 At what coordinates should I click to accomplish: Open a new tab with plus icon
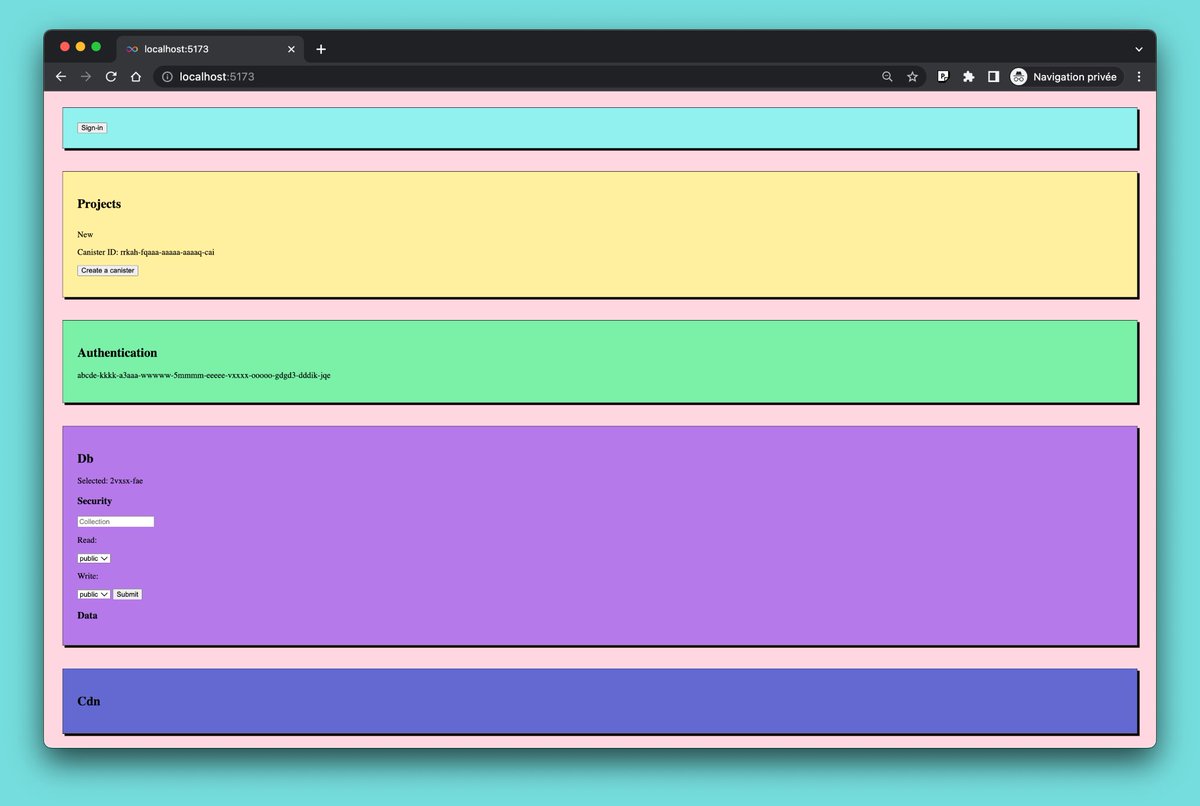pos(321,49)
